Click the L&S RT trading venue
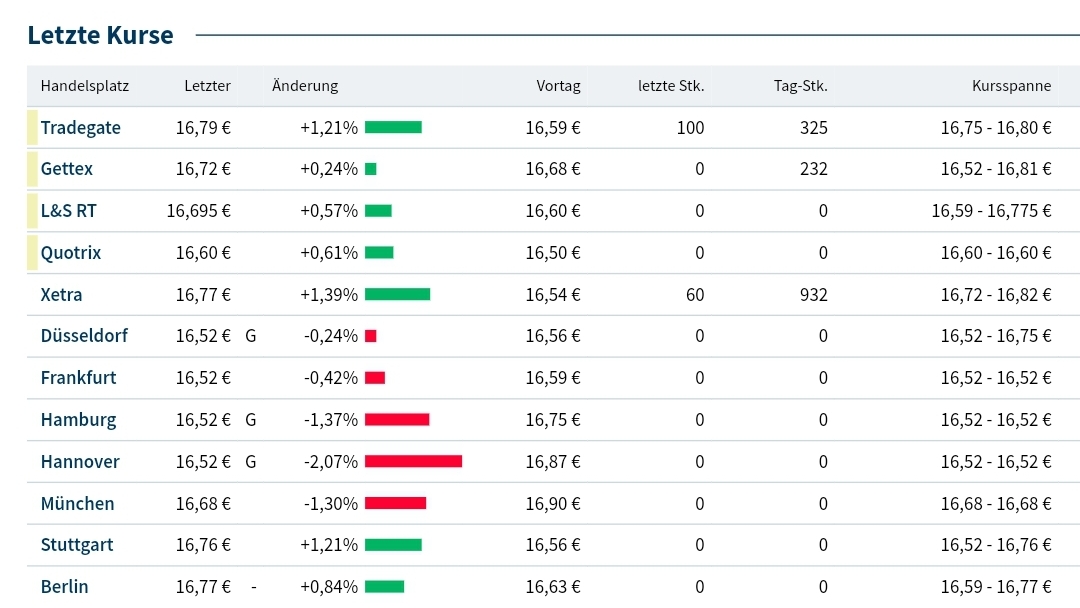Viewport: 1080px width, 608px height. (69, 211)
